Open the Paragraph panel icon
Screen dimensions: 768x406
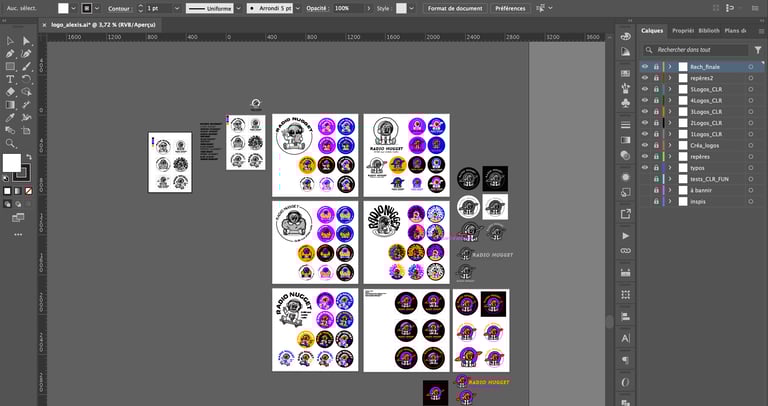click(625, 360)
